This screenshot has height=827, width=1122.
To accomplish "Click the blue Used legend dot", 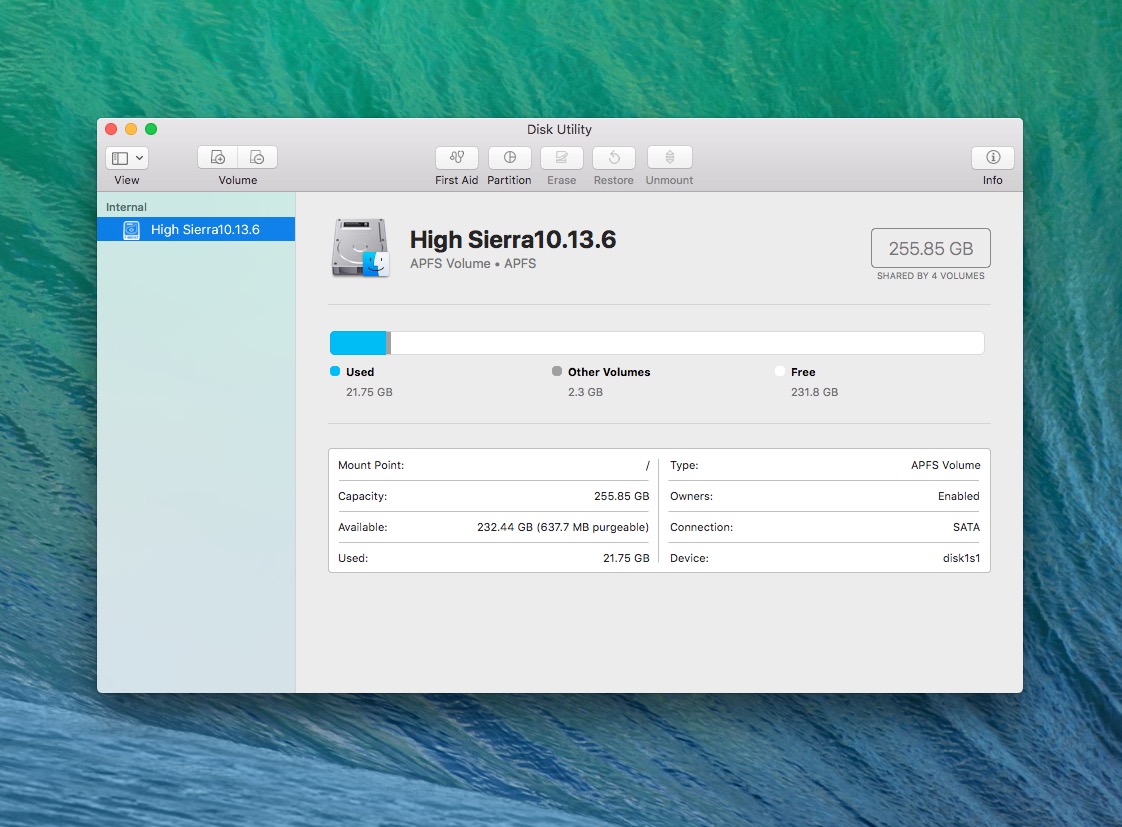I will tap(335, 371).
